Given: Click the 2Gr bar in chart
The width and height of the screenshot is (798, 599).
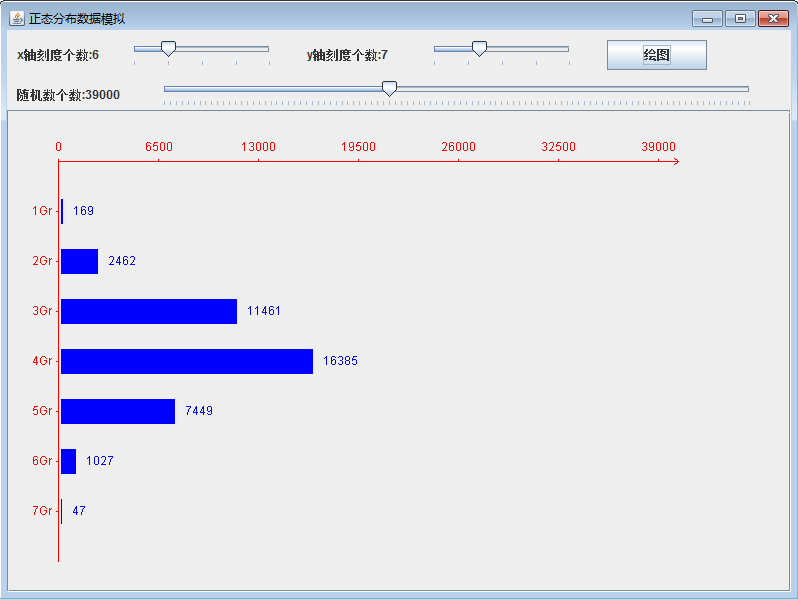Looking at the screenshot, I should click(79, 262).
